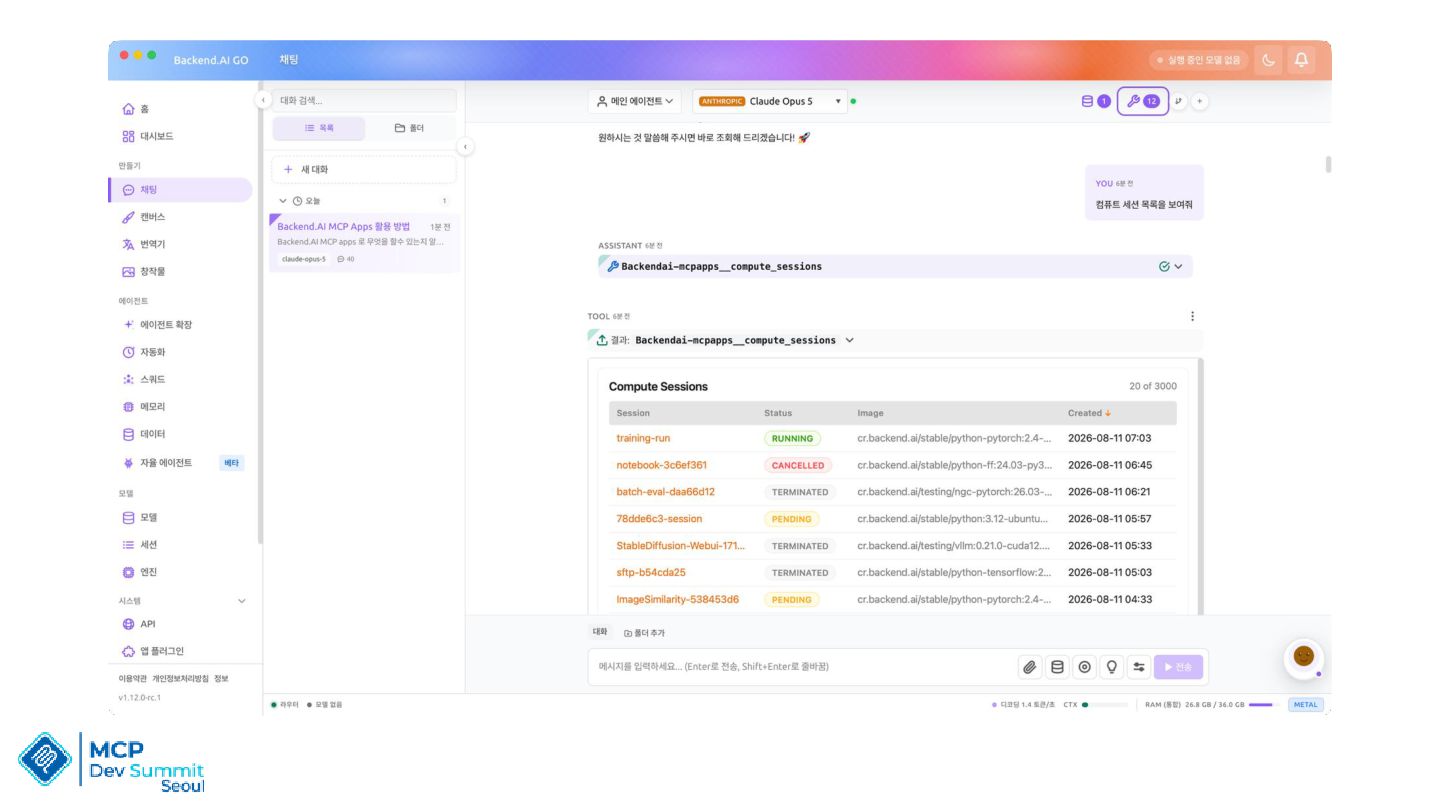Click the 전송 send button
Viewport: 1440px width, 811px height.
tap(1178, 667)
